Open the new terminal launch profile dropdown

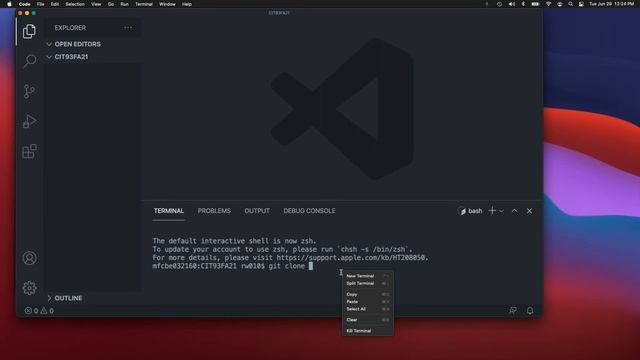pos(502,211)
